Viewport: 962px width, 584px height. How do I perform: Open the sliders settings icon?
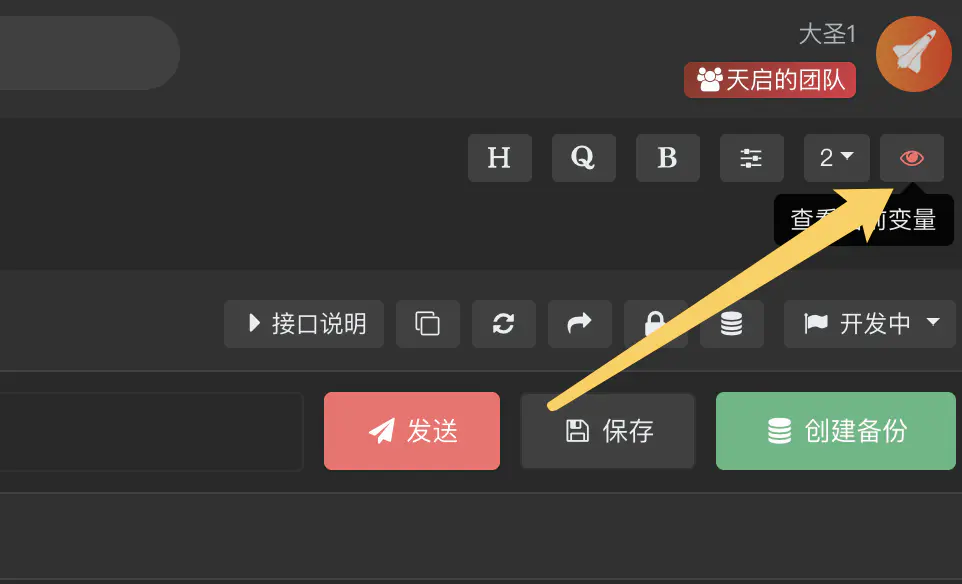click(x=752, y=158)
